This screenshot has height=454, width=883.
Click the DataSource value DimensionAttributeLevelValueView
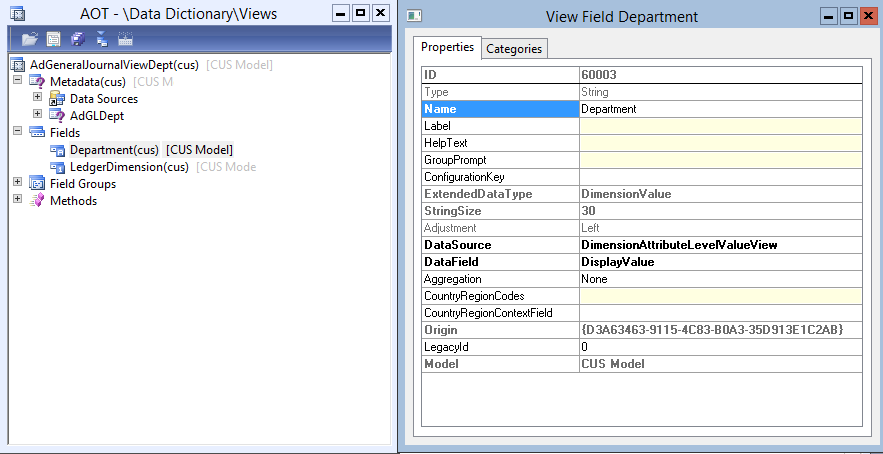click(721, 245)
